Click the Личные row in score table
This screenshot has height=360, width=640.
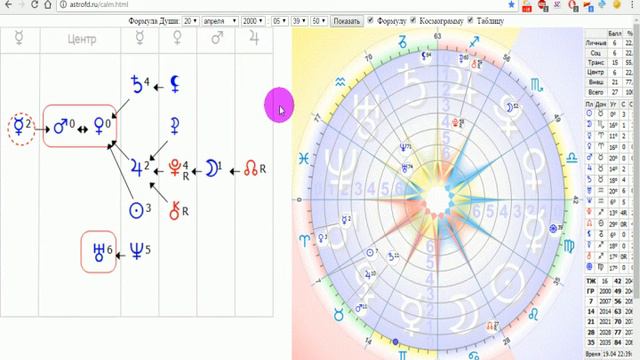[x=609, y=43]
